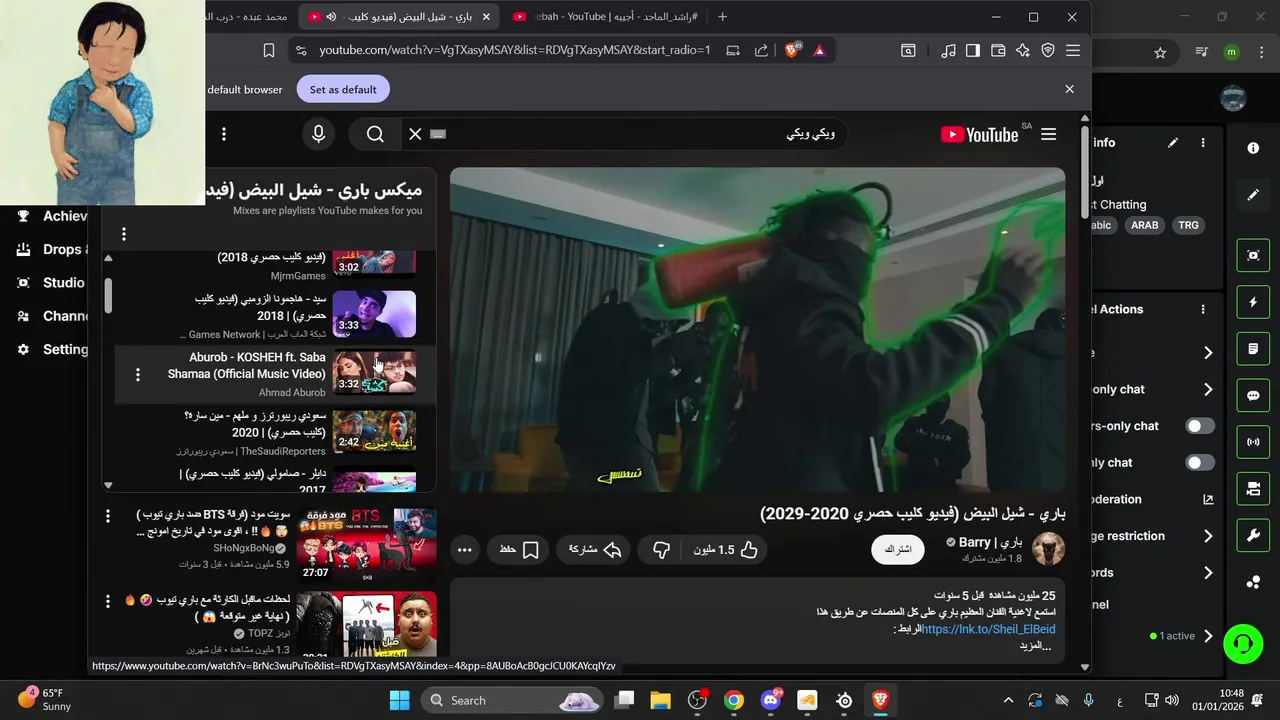The image size is (1280, 720).
Task: Toggle the second only chat switch
Action: click(x=1200, y=463)
